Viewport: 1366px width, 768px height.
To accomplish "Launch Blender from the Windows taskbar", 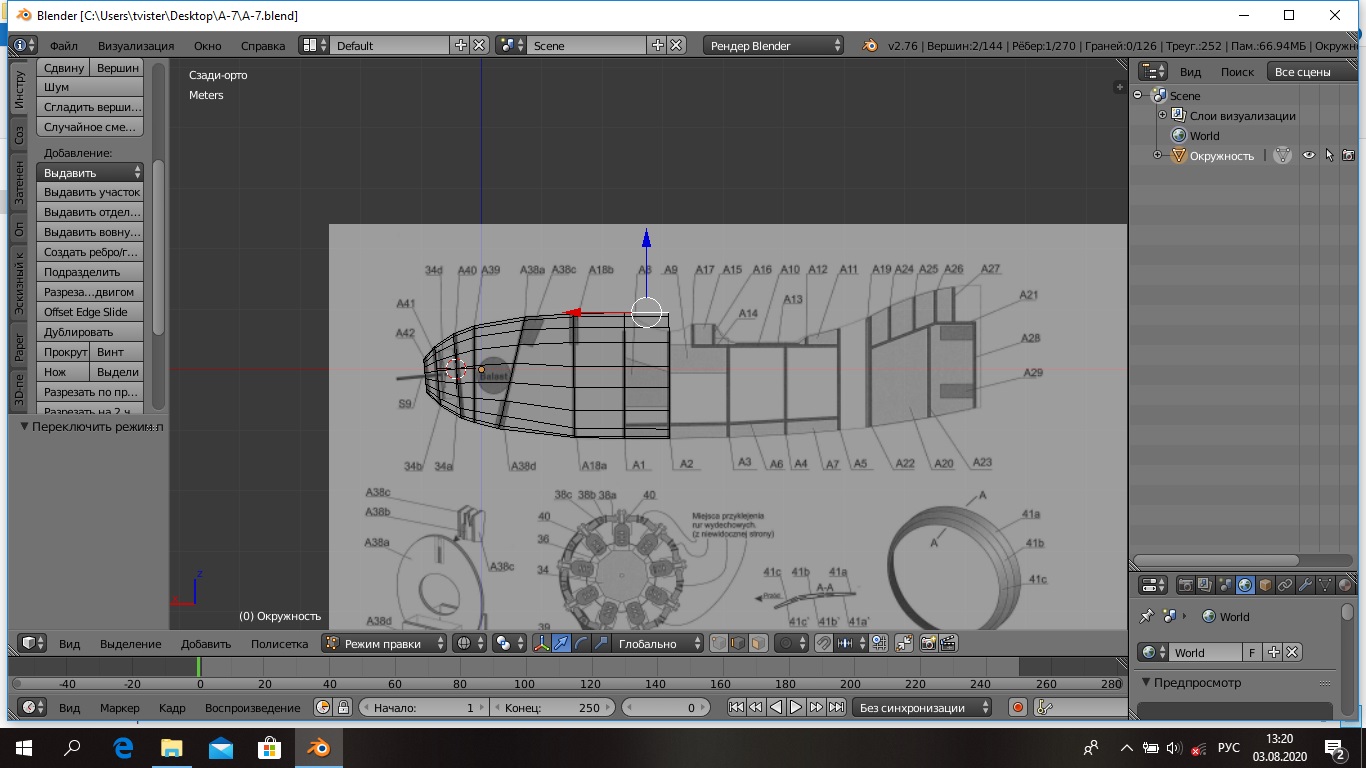I will click(318, 748).
